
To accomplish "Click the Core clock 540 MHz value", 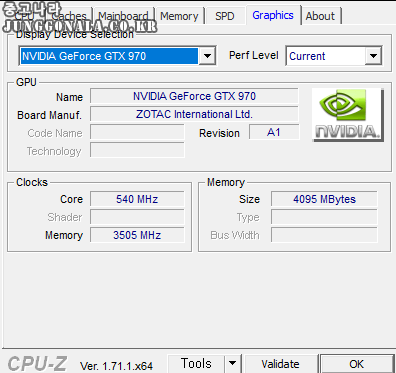I will click(137, 199).
